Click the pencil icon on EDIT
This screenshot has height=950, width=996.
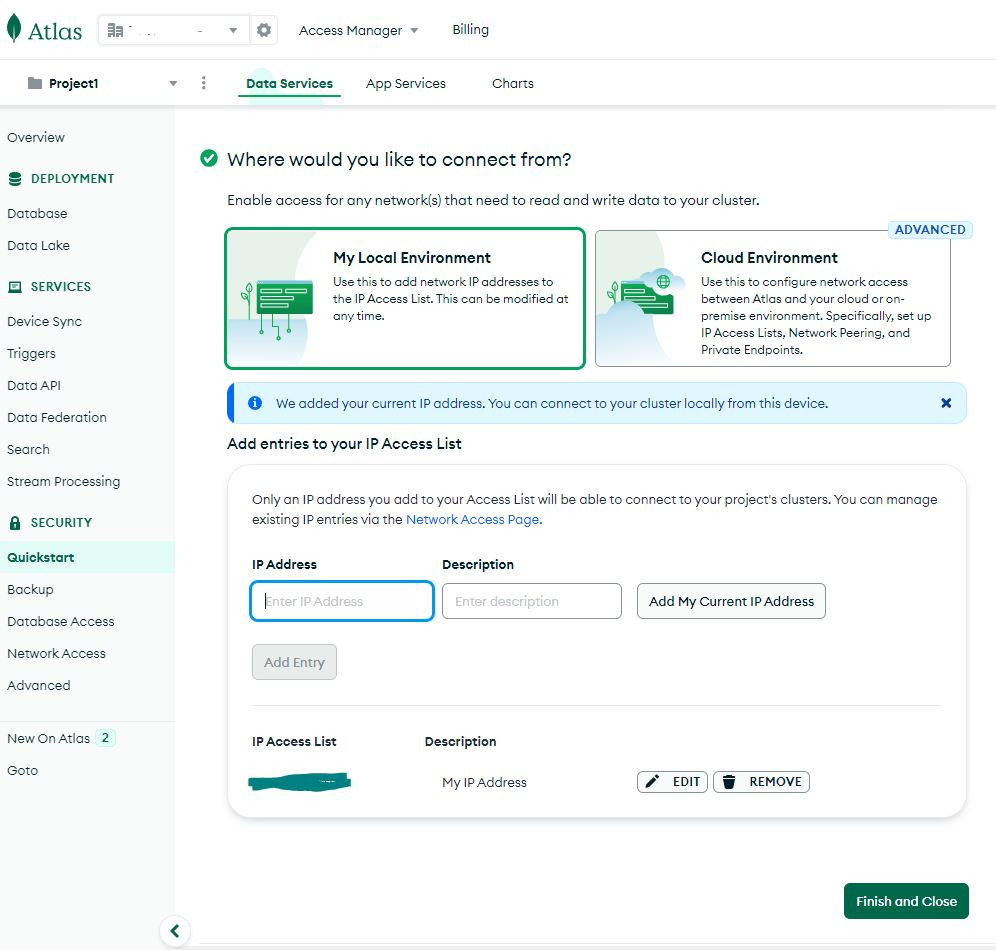(x=652, y=781)
